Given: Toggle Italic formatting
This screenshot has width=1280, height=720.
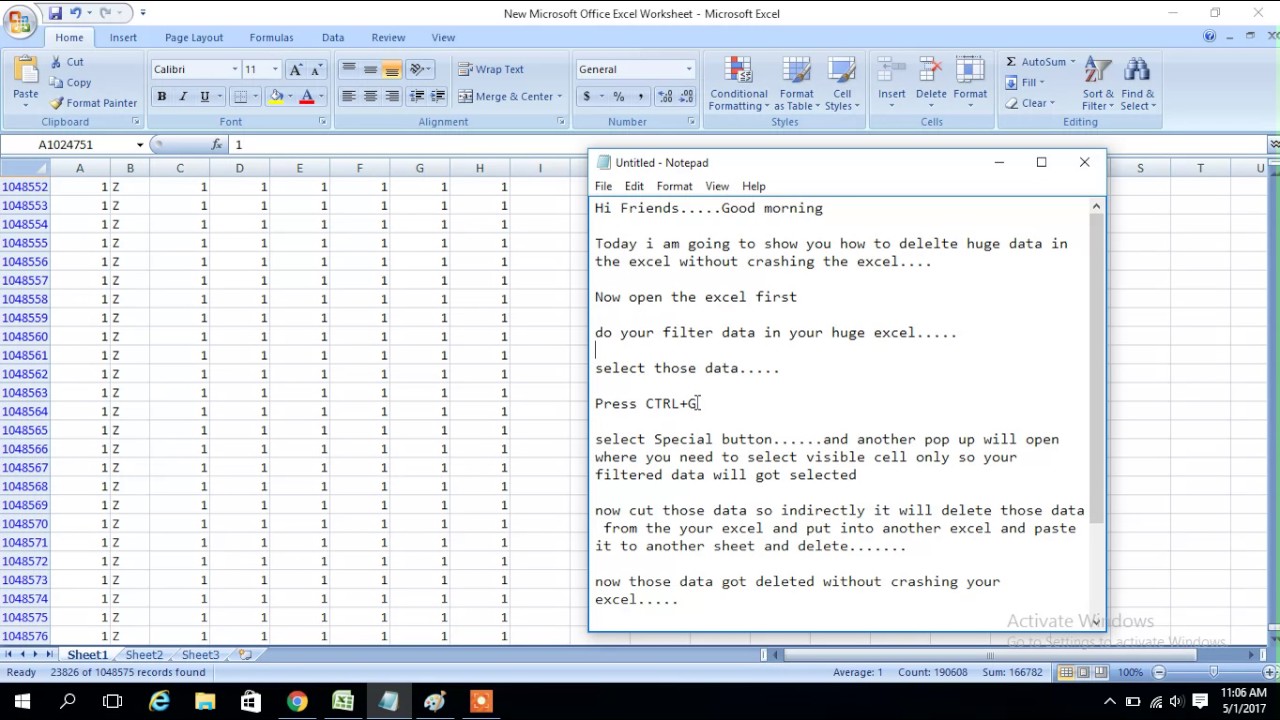Looking at the screenshot, I should point(182,96).
